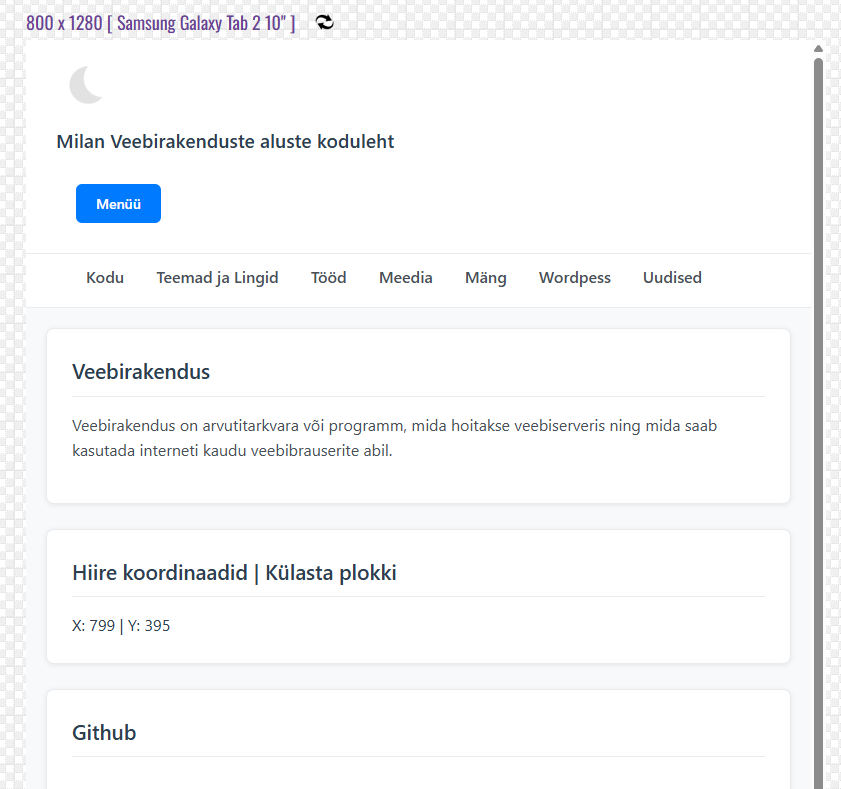The height and width of the screenshot is (789, 841).
Task: Navigate to the Mäng page
Action: click(x=485, y=278)
